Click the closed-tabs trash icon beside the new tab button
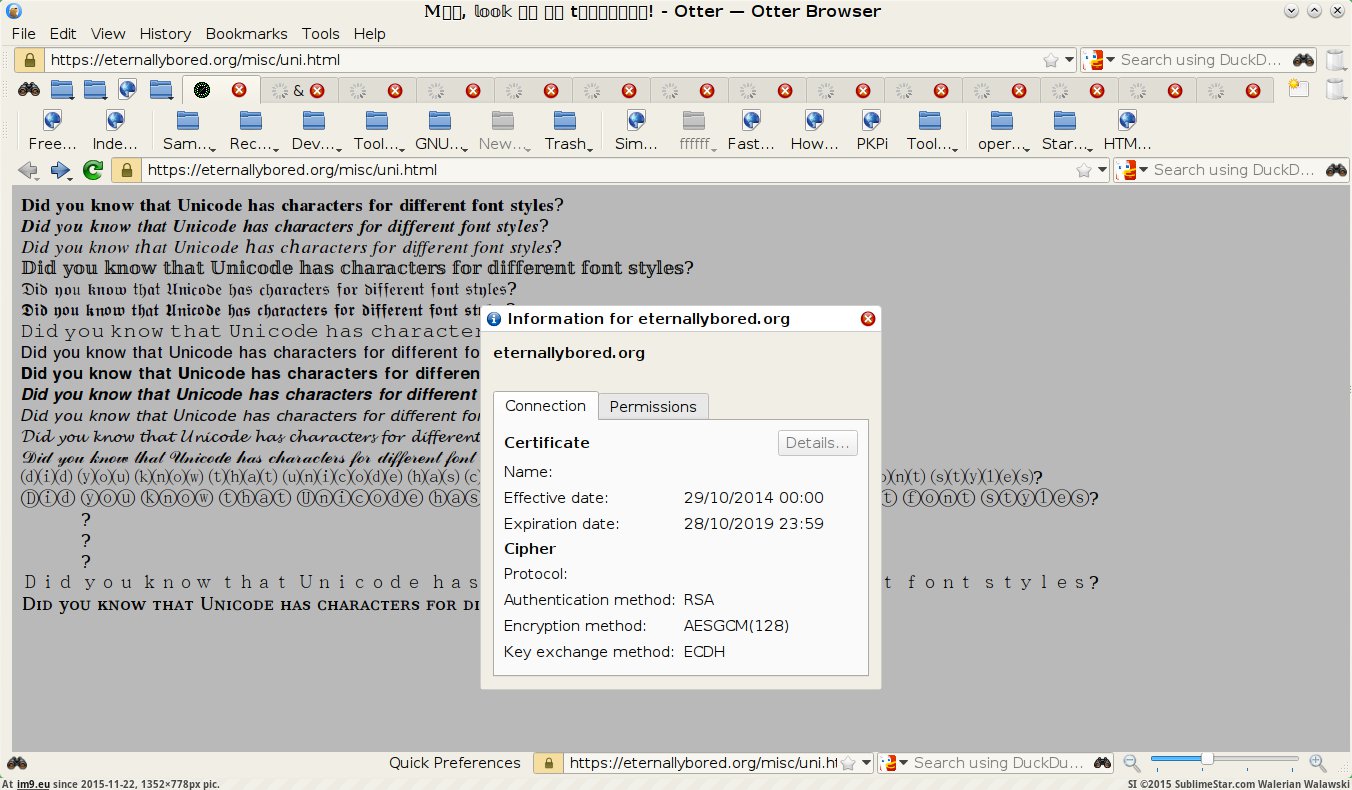Viewport: 1352px width, 790px height. tap(1335, 89)
